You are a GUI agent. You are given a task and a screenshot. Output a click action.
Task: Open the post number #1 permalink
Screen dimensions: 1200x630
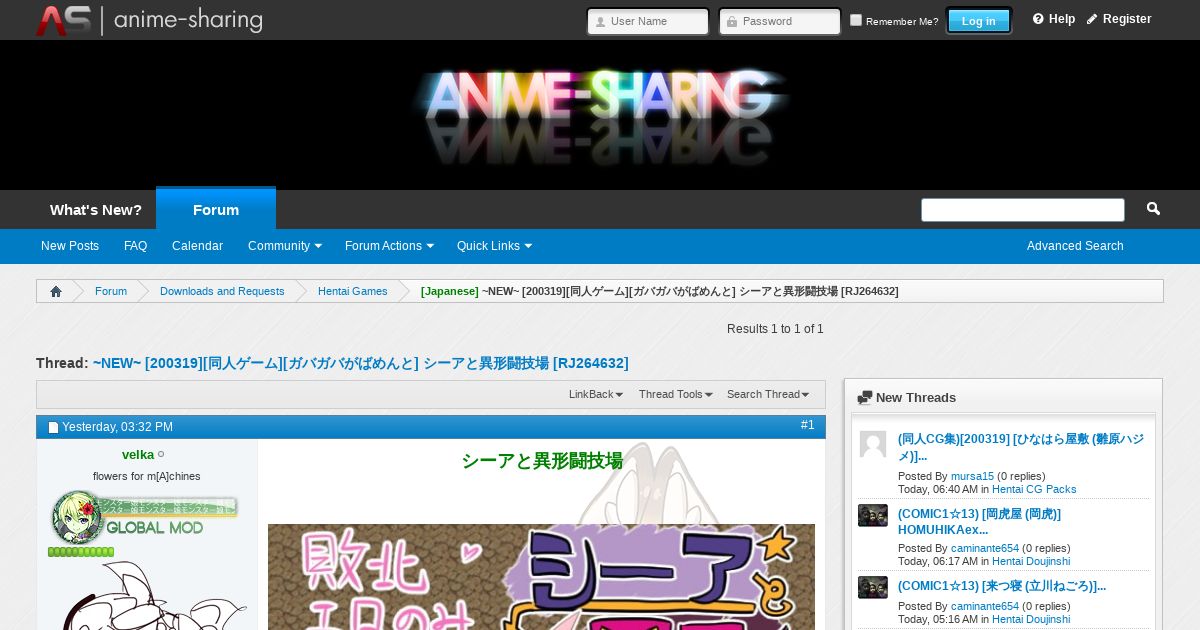click(808, 425)
